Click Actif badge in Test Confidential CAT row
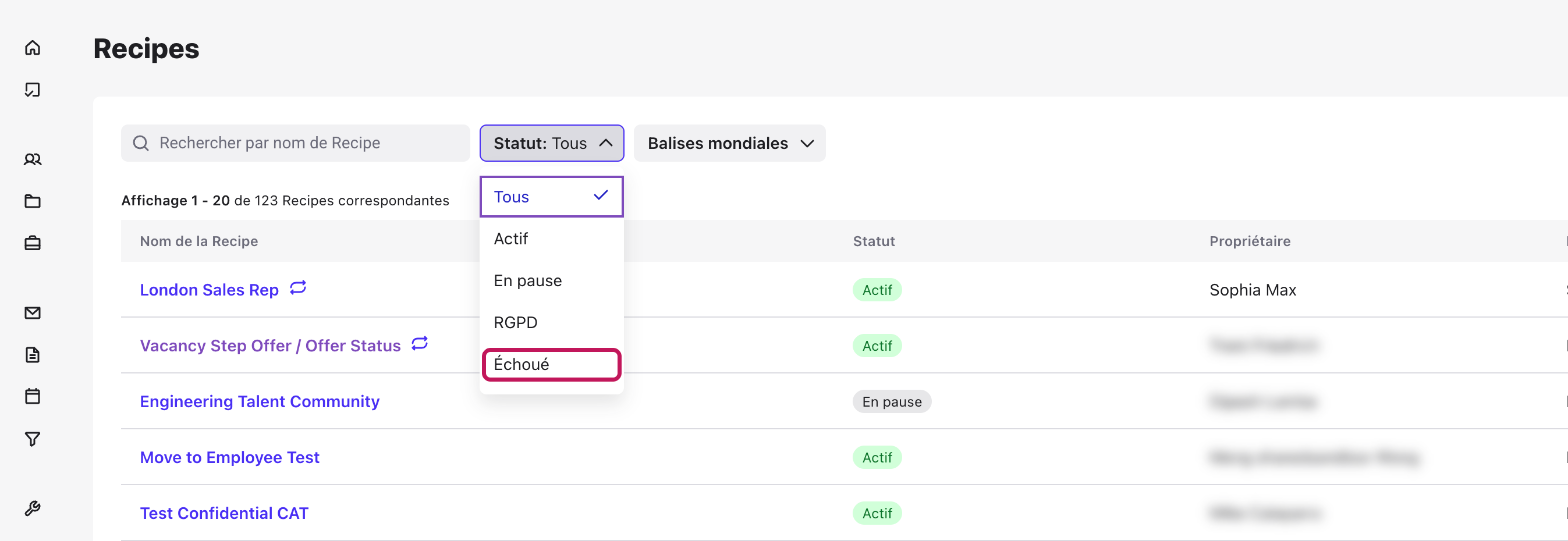The image size is (1568, 541). [877, 514]
